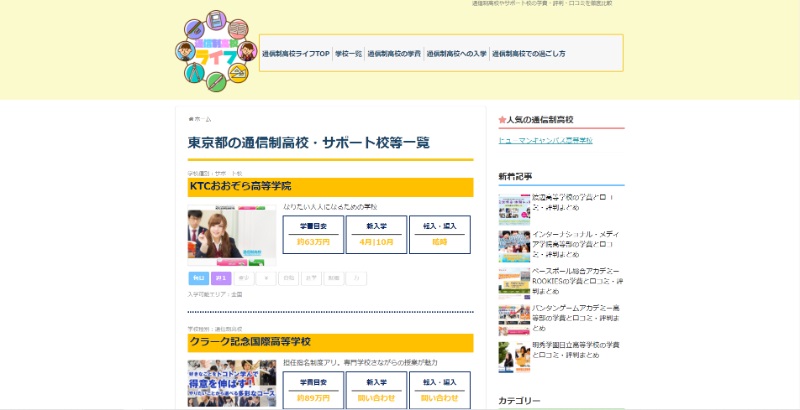Click the home icon in the breadcrumb
The image size is (800, 410).
tap(191, 119)
